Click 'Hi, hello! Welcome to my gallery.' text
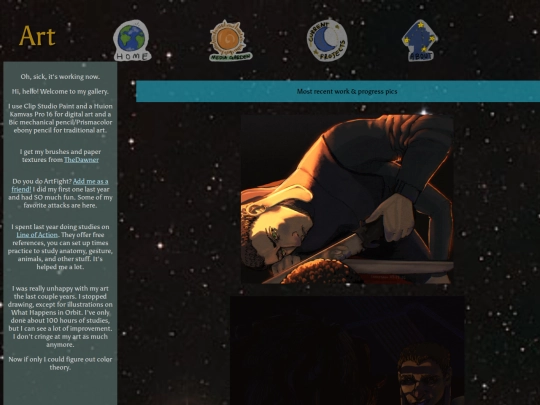540x405 pixels. click(60, 92)
